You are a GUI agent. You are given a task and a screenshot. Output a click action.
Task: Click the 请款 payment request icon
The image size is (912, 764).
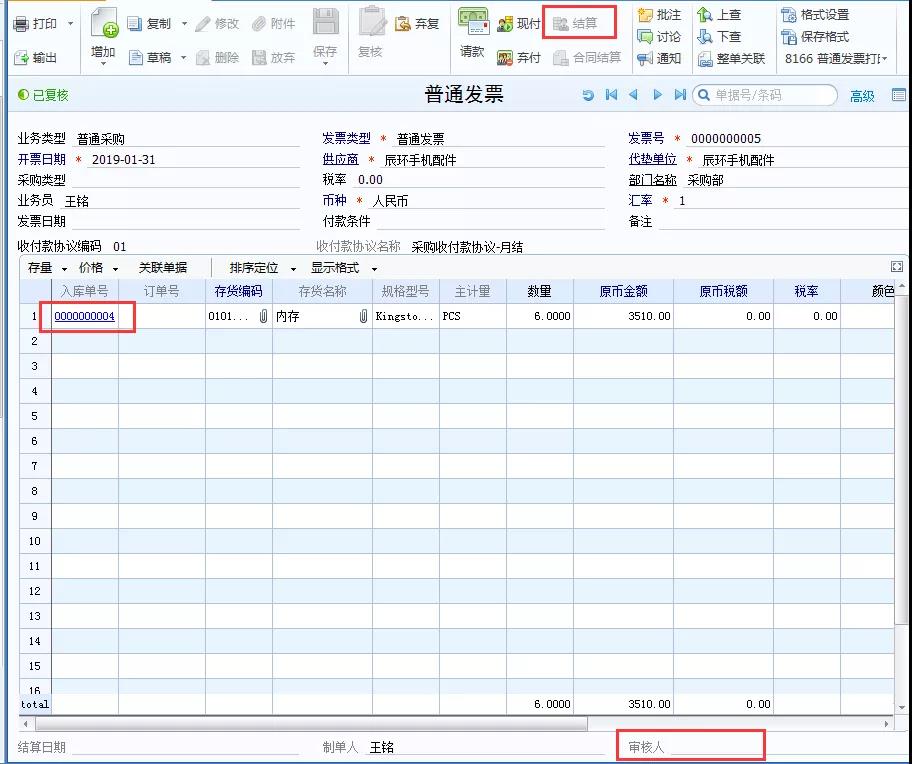click(472, 23)
